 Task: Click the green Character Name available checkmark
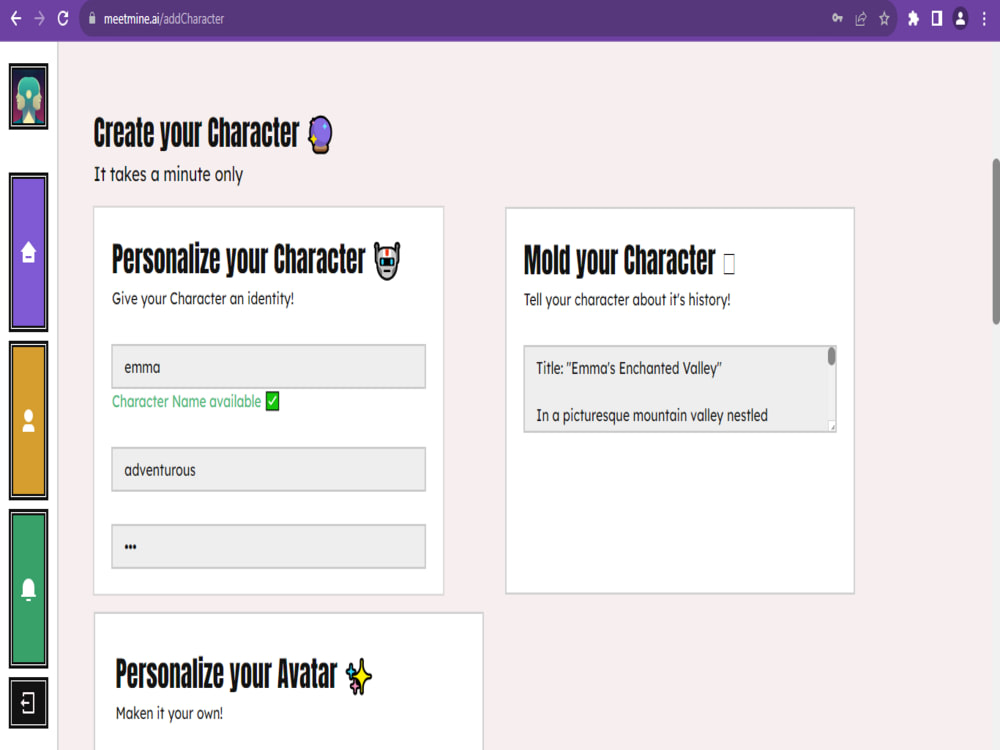272,401
